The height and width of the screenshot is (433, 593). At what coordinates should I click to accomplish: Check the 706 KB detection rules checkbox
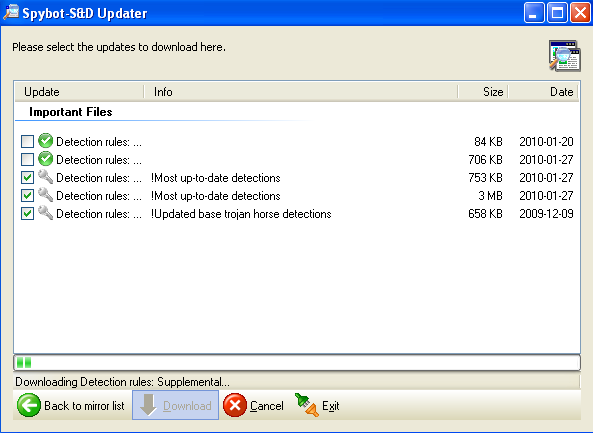click(27, 160)
